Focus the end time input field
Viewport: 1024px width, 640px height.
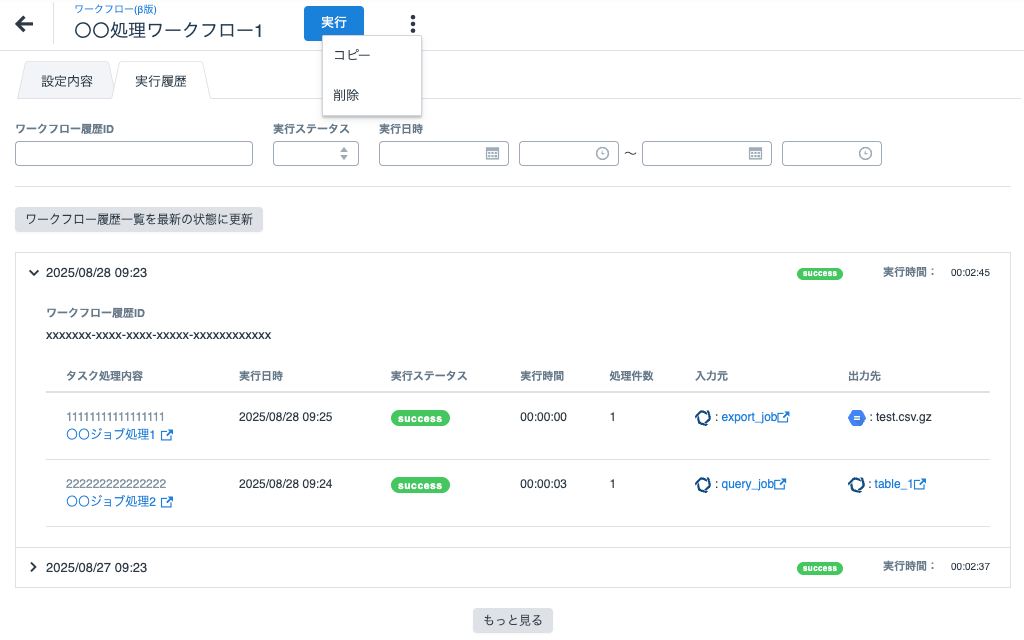[x=832, y=153]
